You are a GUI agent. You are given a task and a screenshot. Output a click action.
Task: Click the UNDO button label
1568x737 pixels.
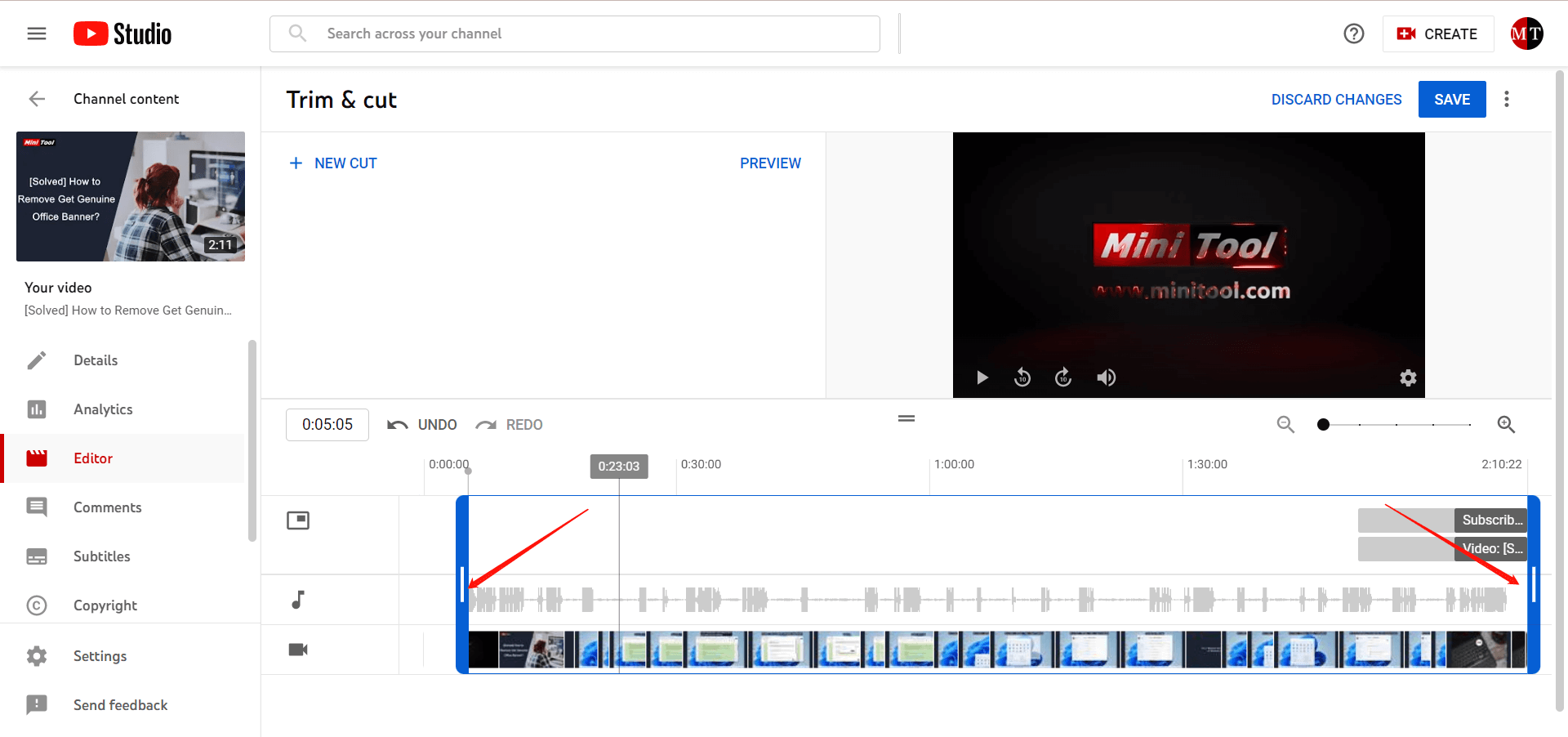tap(437, 425)
